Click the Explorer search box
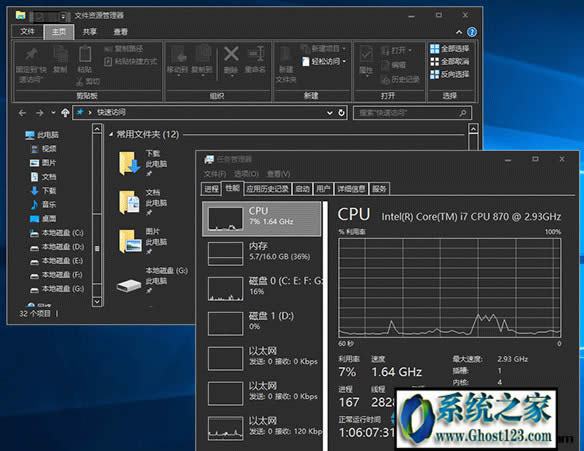This screenshot has height=451, width=584. (412, 112)
